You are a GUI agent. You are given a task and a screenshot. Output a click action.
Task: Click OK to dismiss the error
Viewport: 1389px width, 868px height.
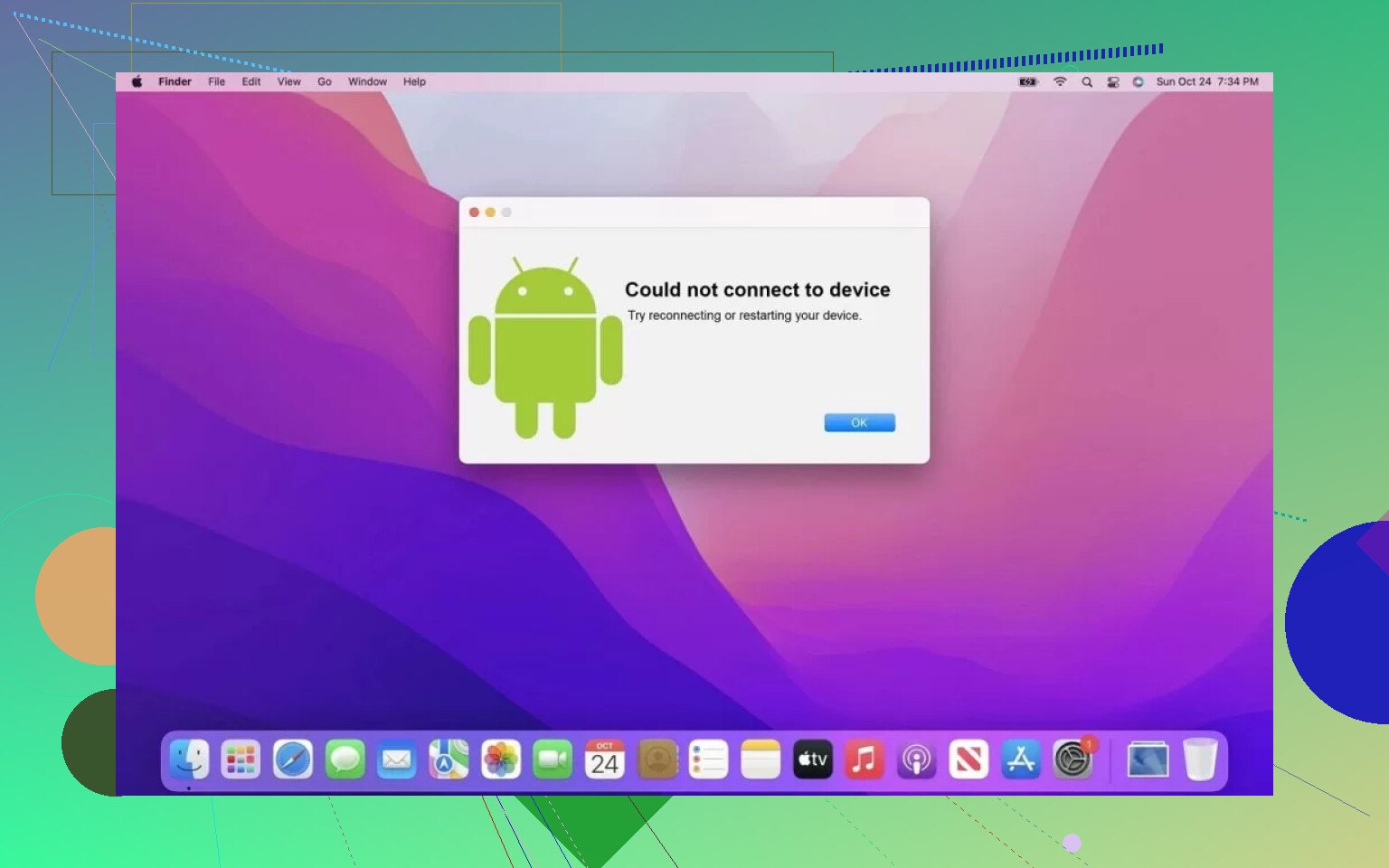pyautogui.click(x=859, y=422)
